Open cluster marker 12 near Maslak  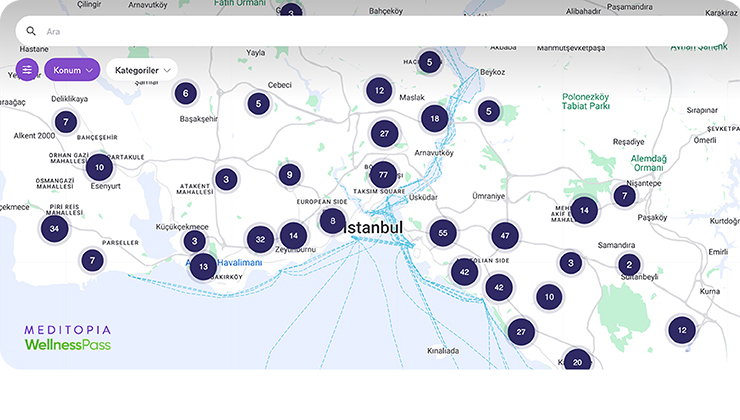pos(378,91)
